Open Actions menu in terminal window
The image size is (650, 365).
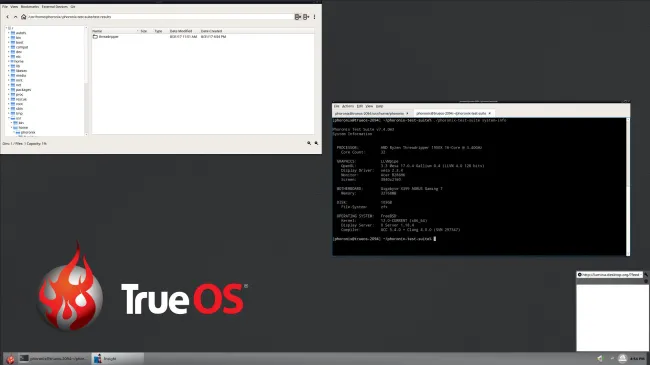(x=348, y=106)
